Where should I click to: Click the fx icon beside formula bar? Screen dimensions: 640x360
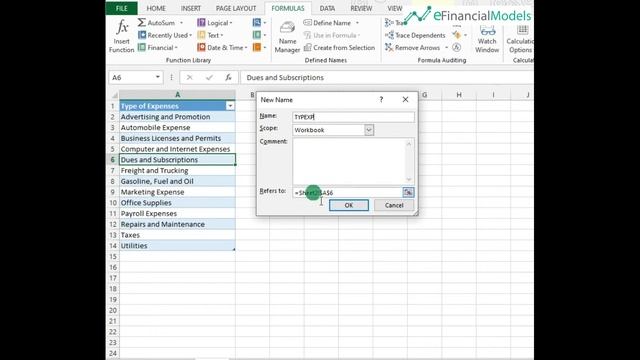click(228, 77)
